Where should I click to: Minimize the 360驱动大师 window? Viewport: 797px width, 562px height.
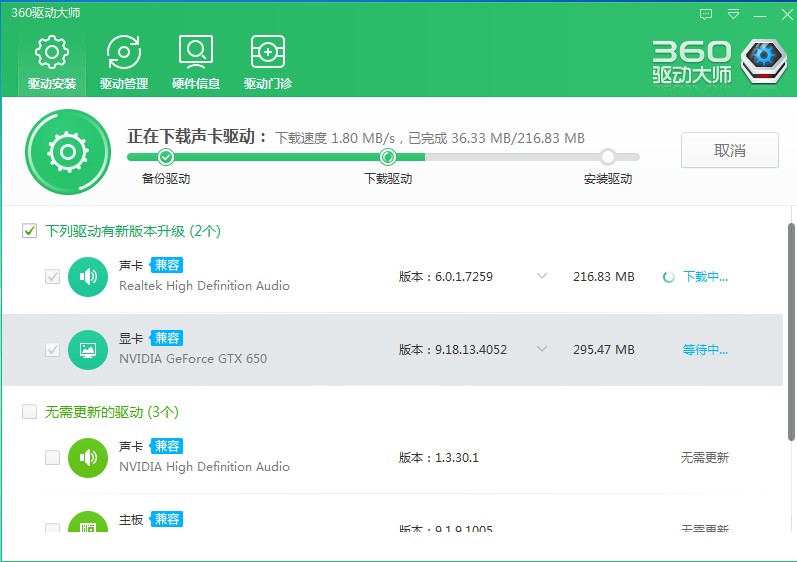(x=760, y=15)
